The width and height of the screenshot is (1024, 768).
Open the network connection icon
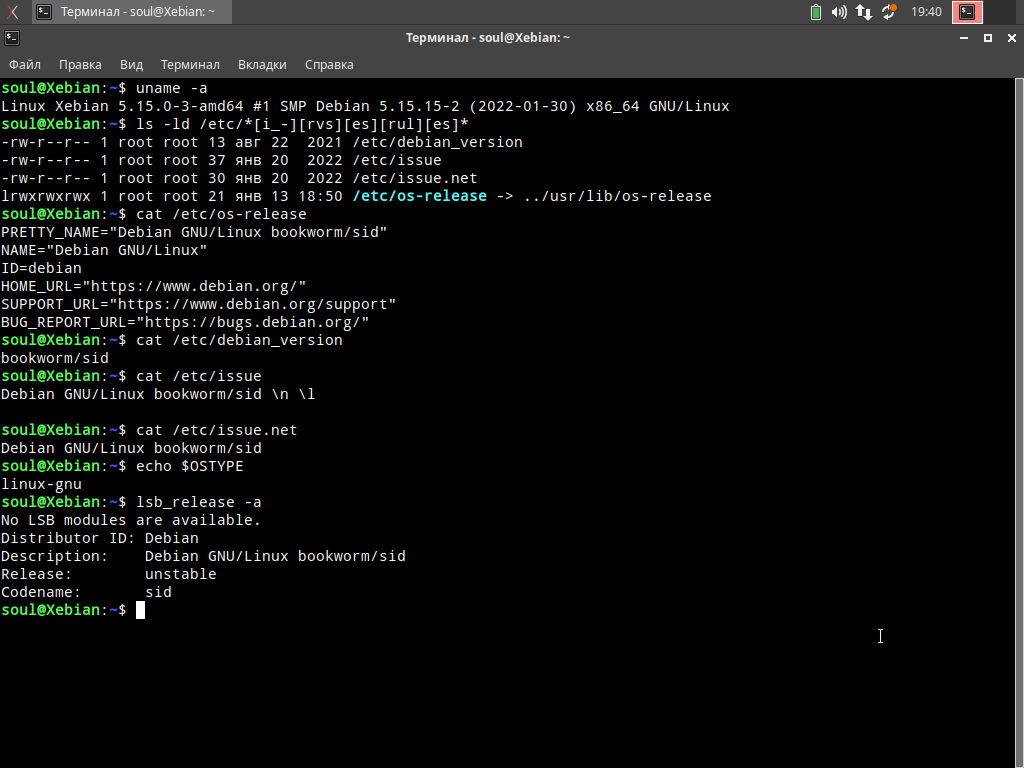[x=864, y=12]
